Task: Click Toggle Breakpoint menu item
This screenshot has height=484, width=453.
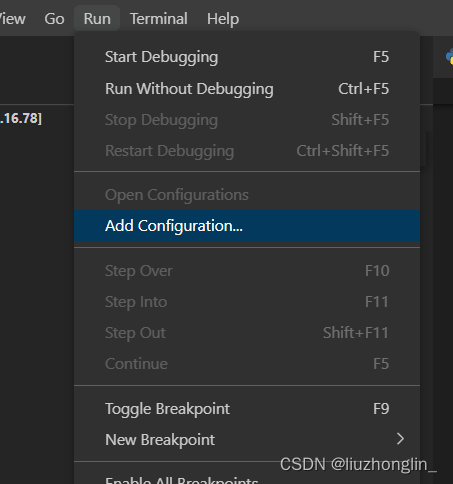Action: point(247,409)
